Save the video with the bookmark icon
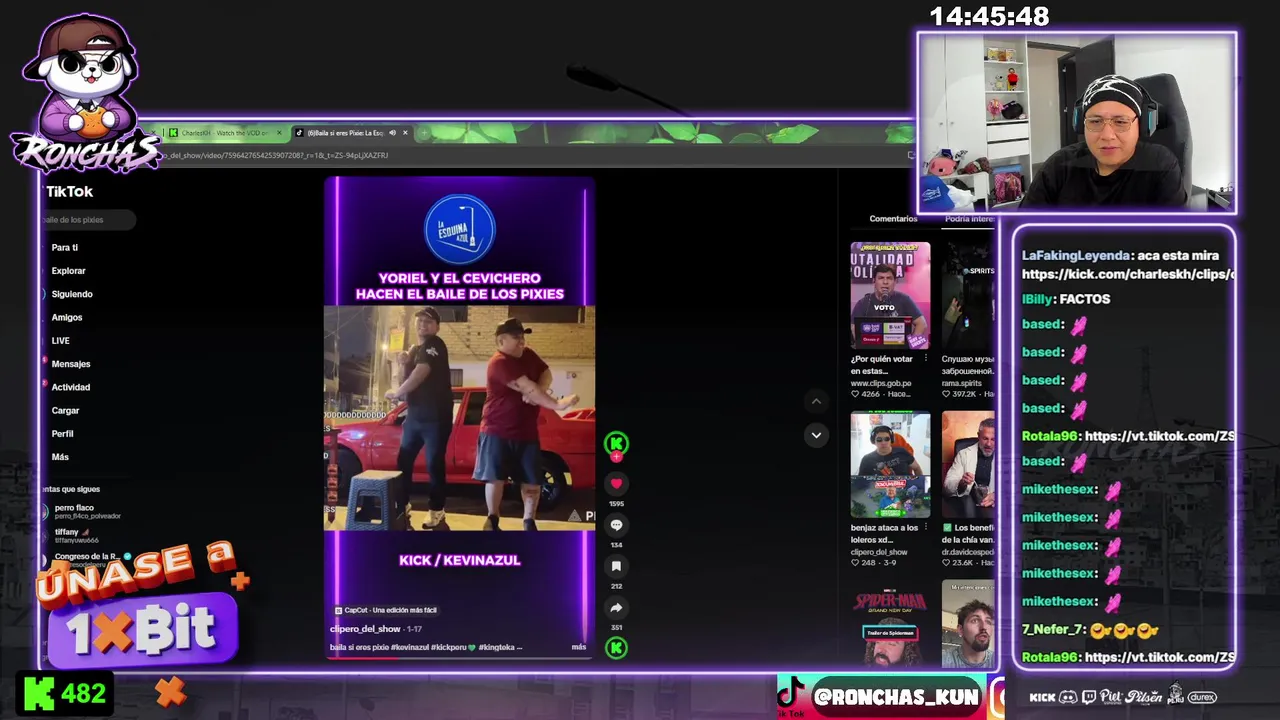The width and height of the screenshot is (1280, 720). 616,566
